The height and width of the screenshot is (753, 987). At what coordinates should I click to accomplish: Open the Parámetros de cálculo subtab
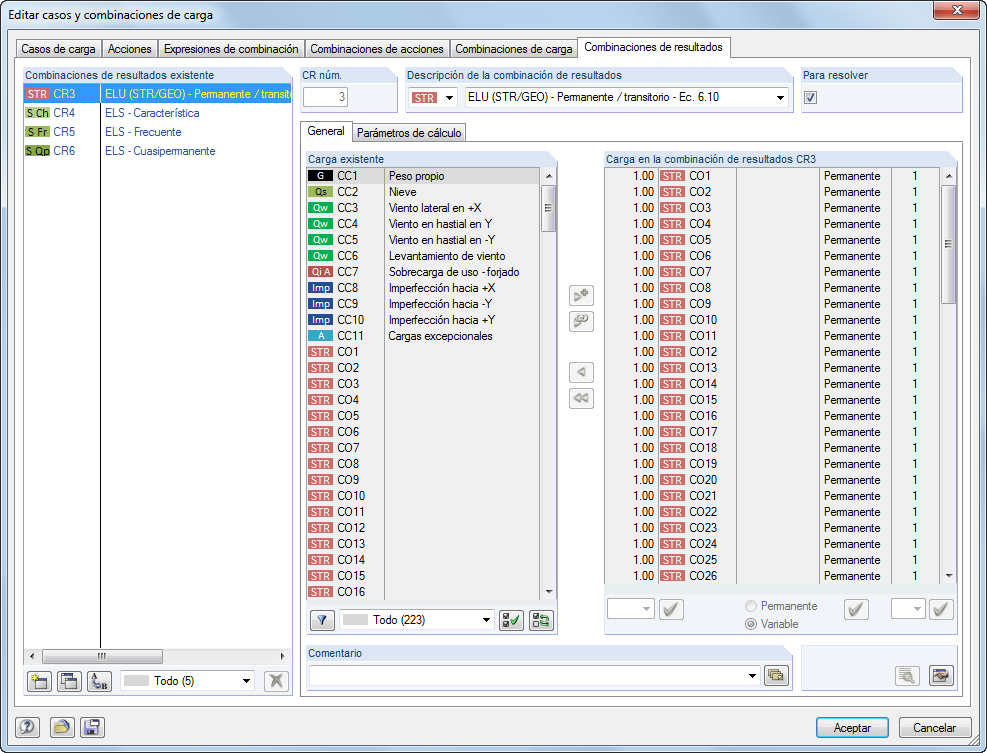click(409, 133)
